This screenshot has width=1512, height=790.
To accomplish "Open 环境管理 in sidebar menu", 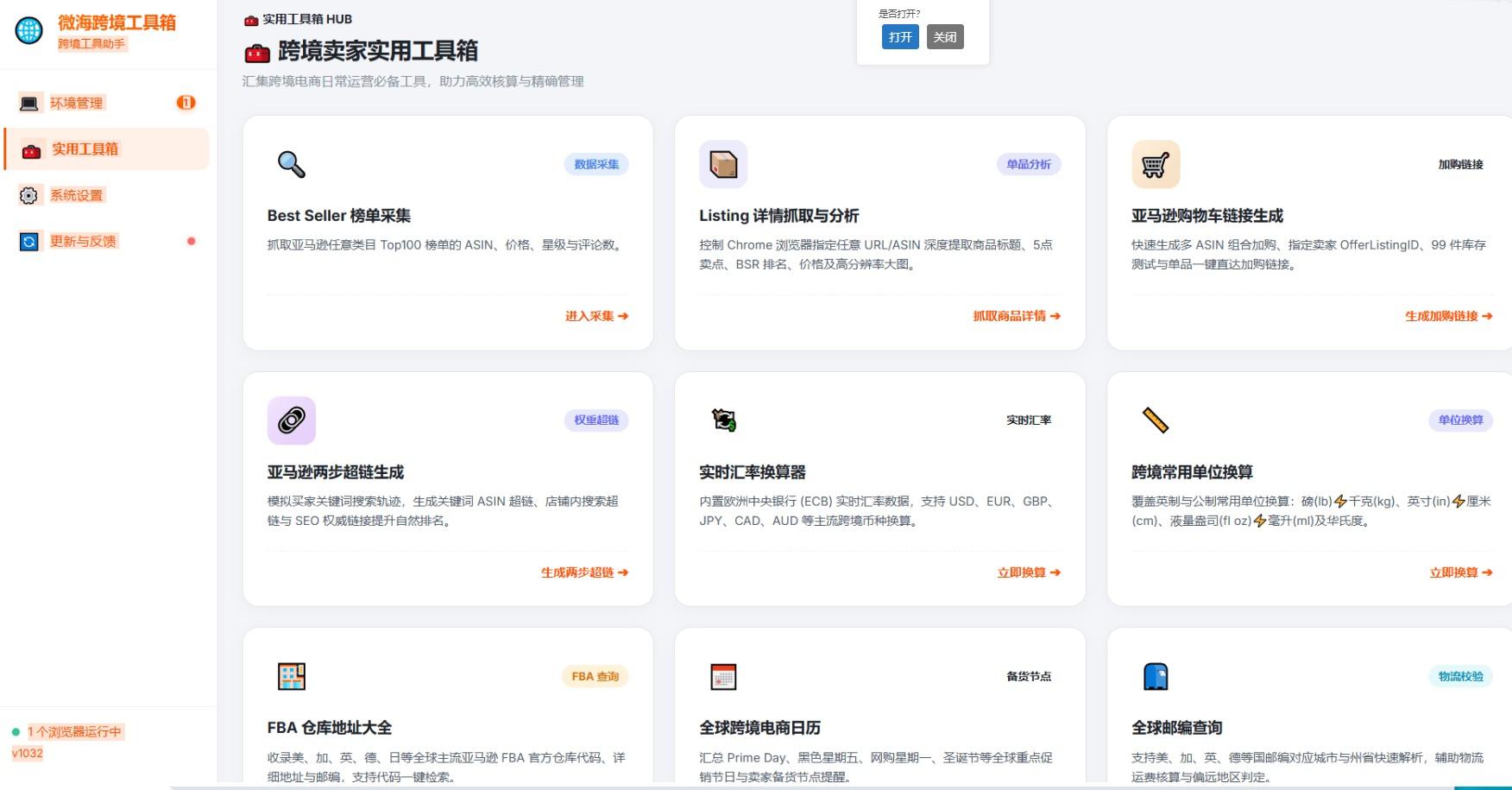I will click(107, 103).
